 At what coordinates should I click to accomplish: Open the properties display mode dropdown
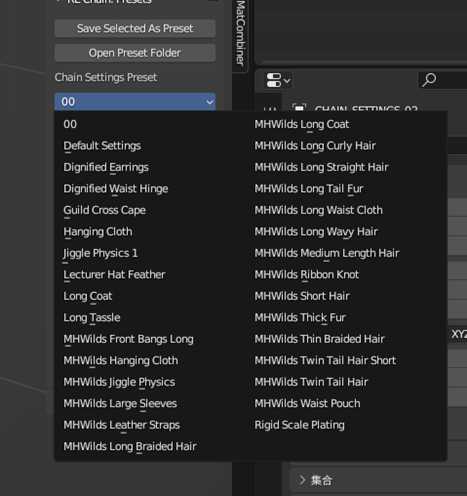pyautogui.click(x=278, y=80)
